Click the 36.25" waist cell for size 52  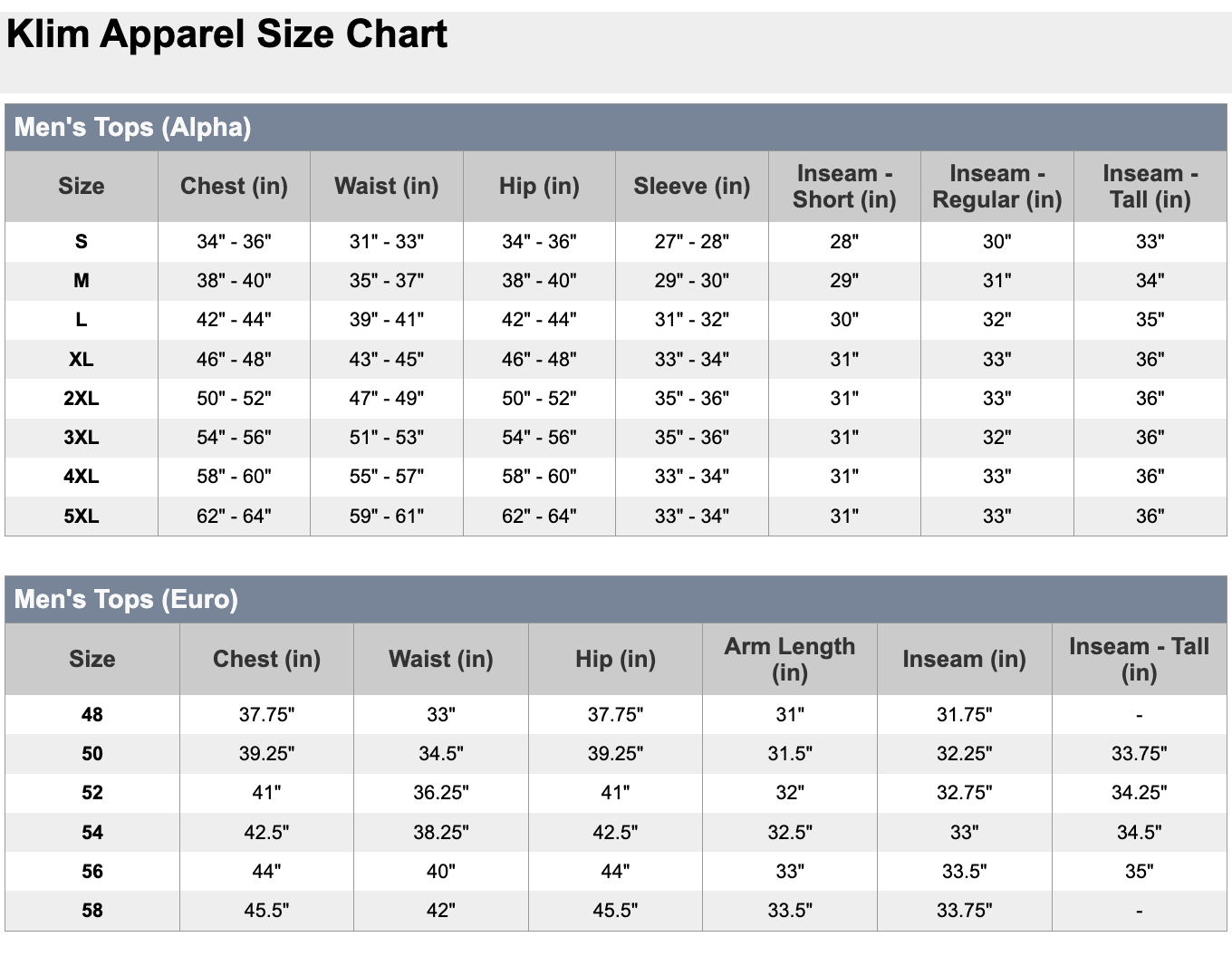(x=441, y=793)
